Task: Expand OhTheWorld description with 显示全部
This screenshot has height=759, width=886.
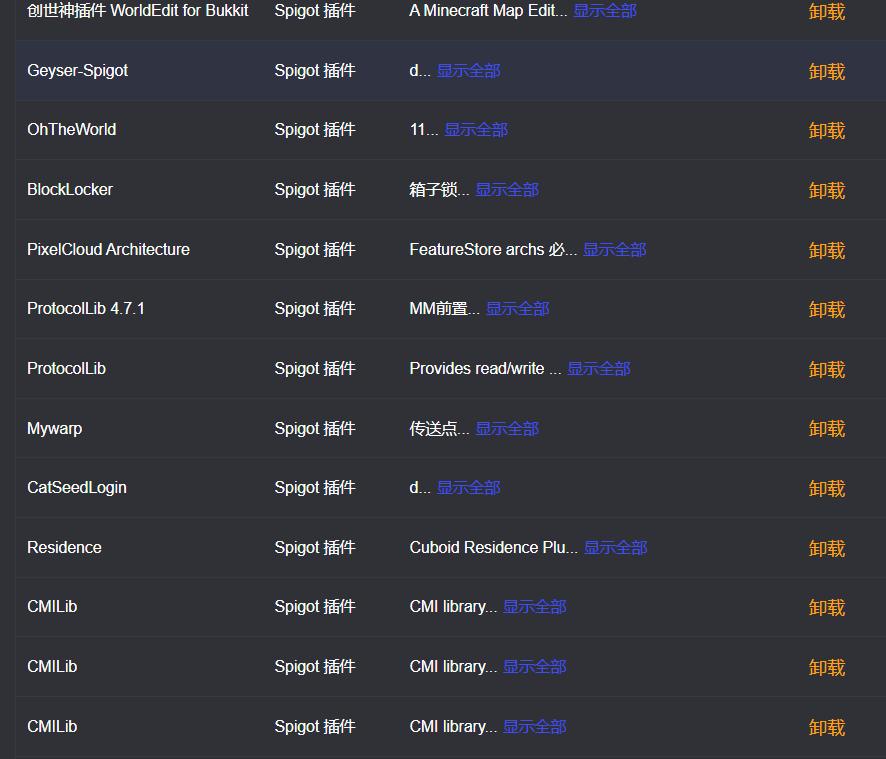Action: coord(476,130)
